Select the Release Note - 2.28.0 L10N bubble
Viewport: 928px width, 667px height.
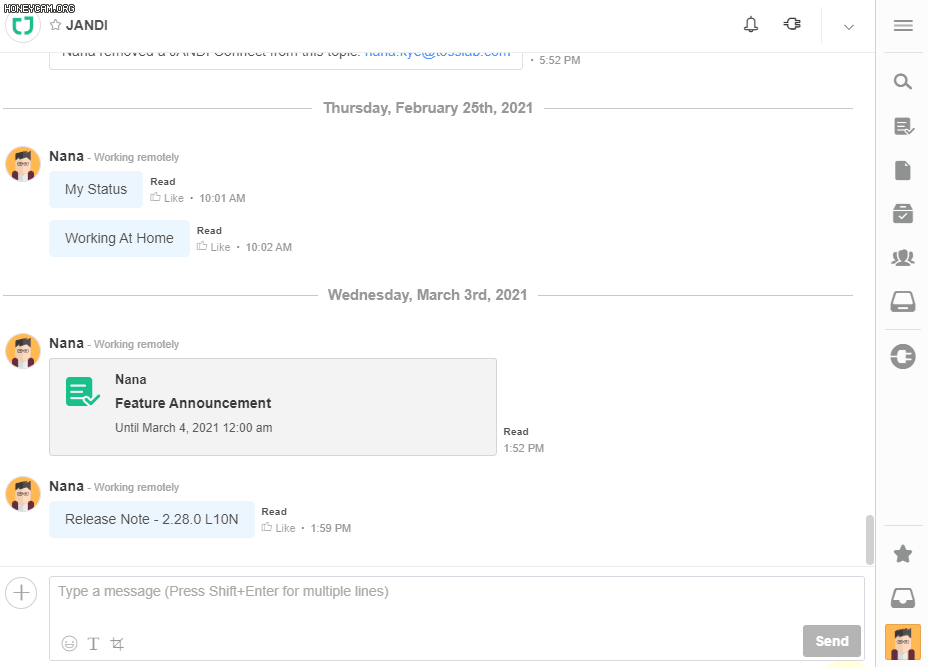click(x=152, y=520)
